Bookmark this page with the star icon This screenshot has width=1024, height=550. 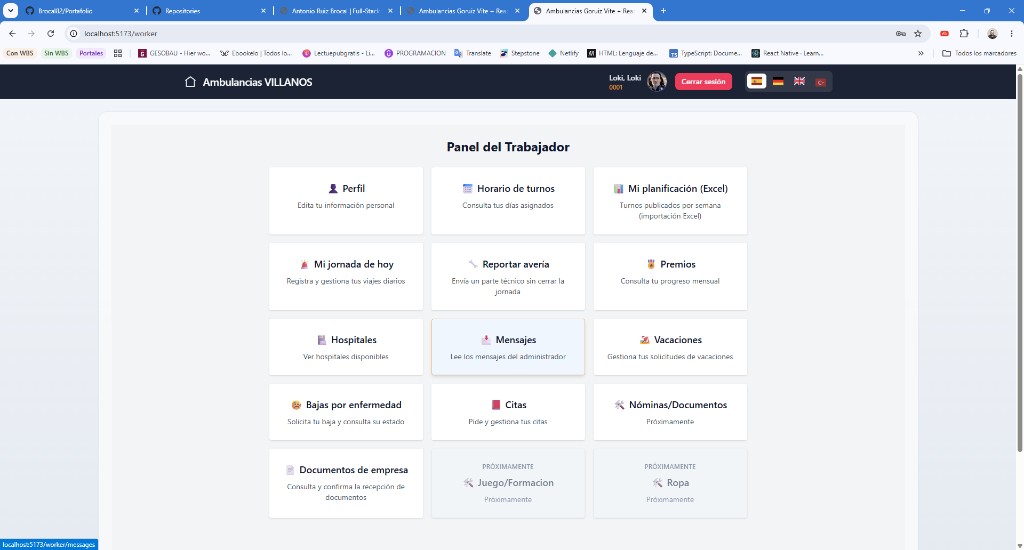coord(918,33)
